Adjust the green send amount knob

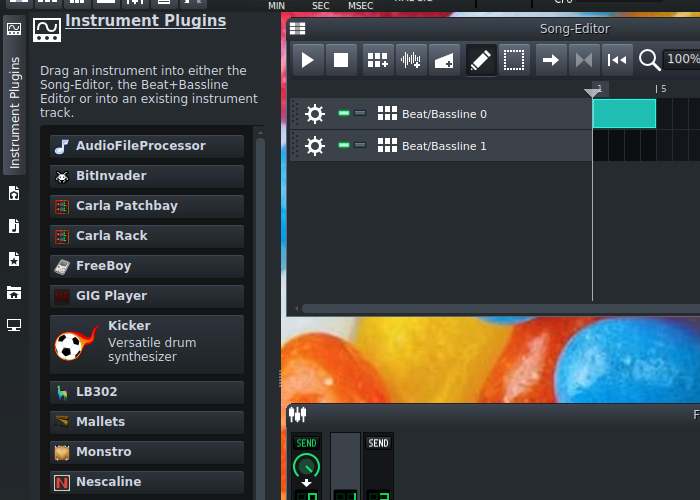click(306, 466)
